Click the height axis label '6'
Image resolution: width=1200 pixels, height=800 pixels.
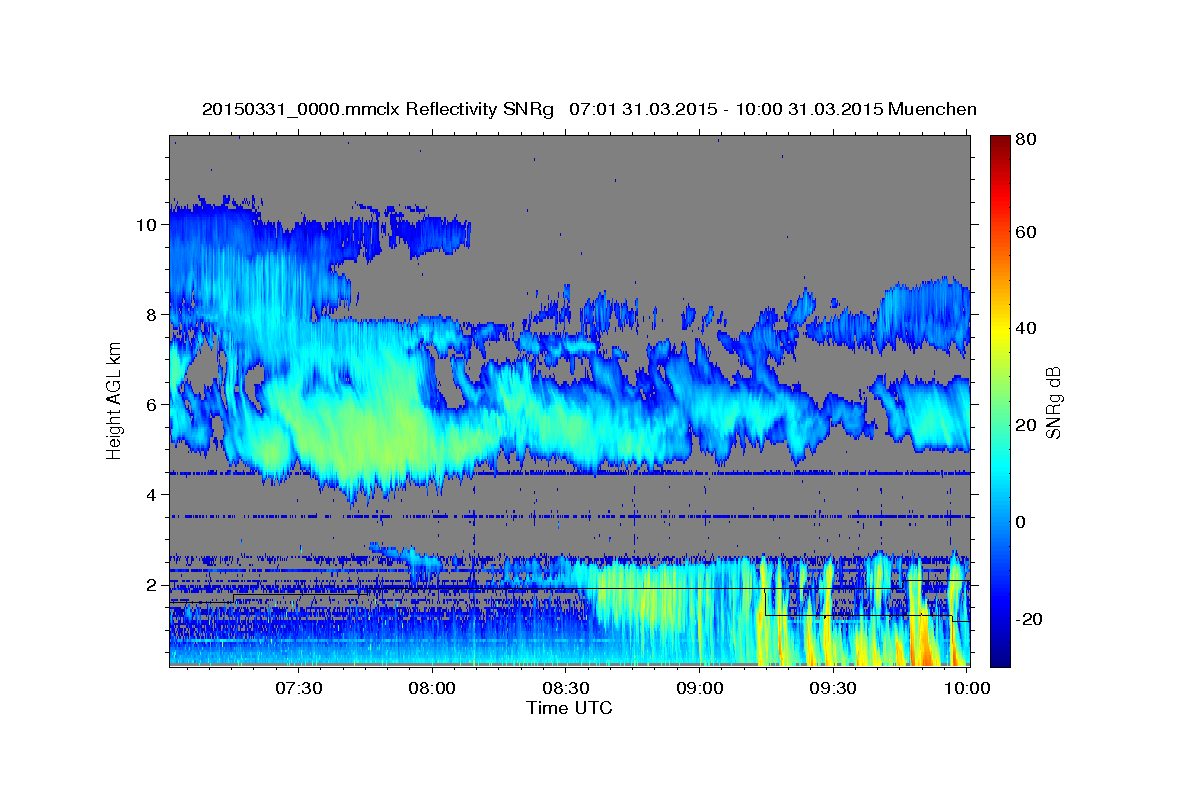(x=152, y=405)
